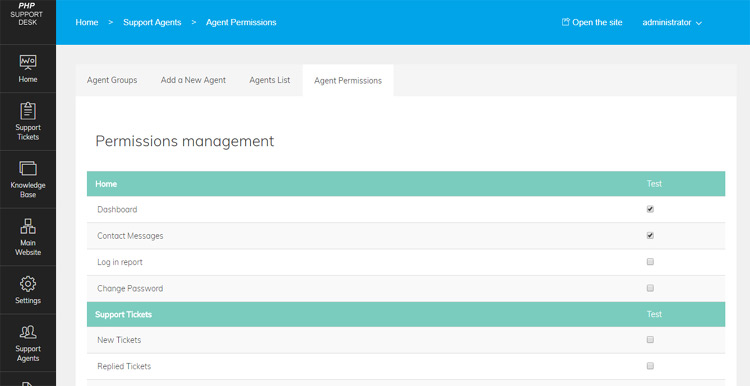Tick the New Tickets permission checkbox
The image size is (750, 386).
[x=650, y=340]
